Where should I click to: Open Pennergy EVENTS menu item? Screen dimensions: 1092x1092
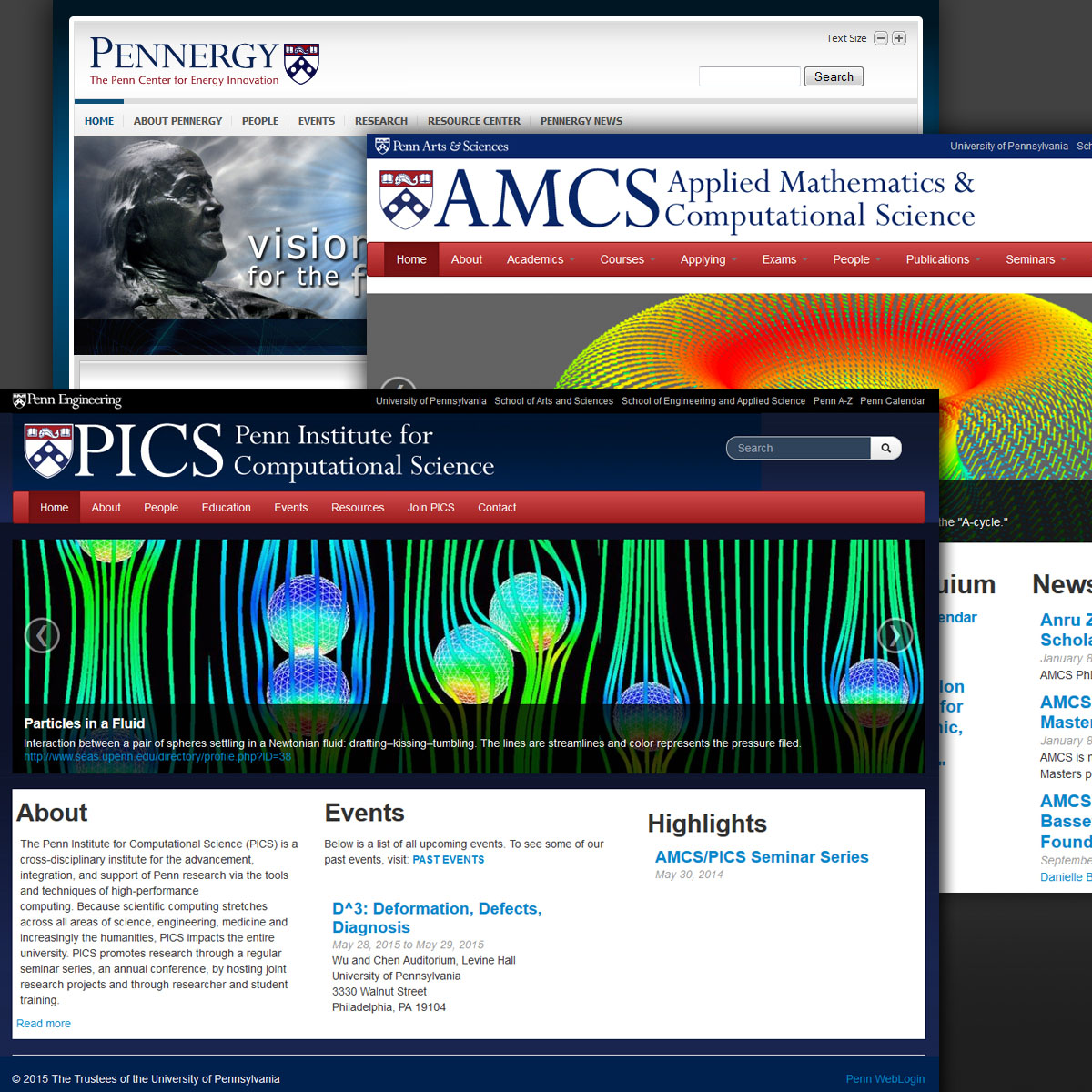(317, 121)
